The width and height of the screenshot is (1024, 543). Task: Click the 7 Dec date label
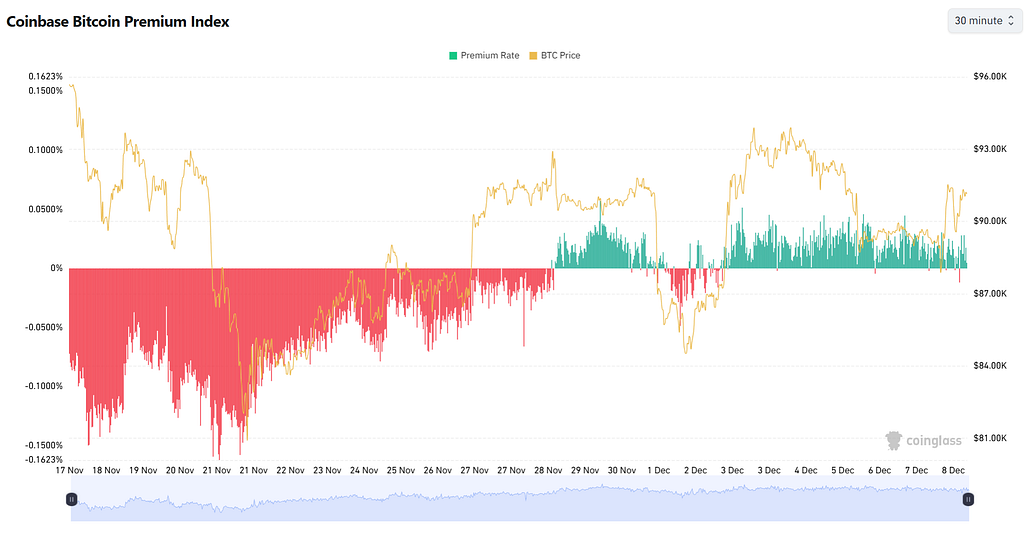tap(916, 470)
